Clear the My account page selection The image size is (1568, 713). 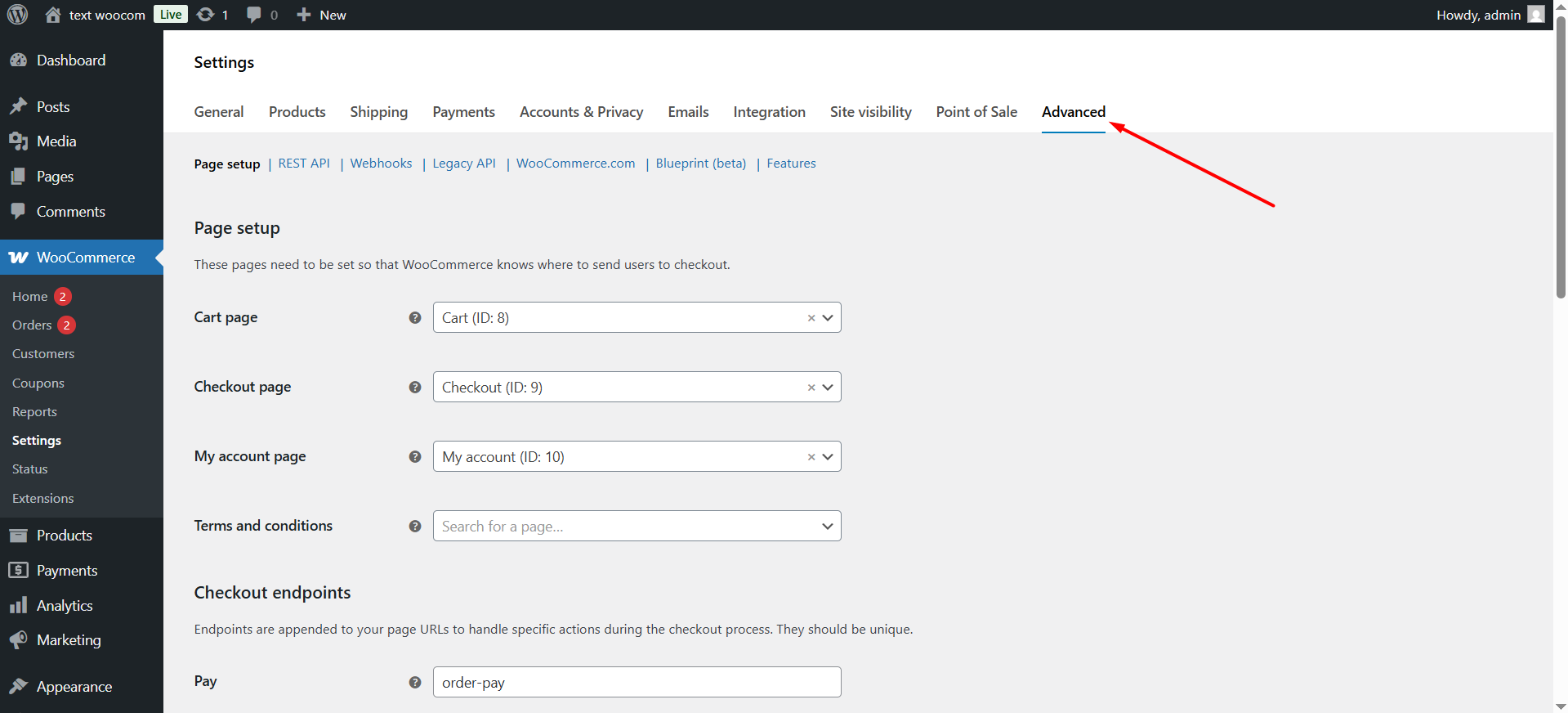[811, 457]
